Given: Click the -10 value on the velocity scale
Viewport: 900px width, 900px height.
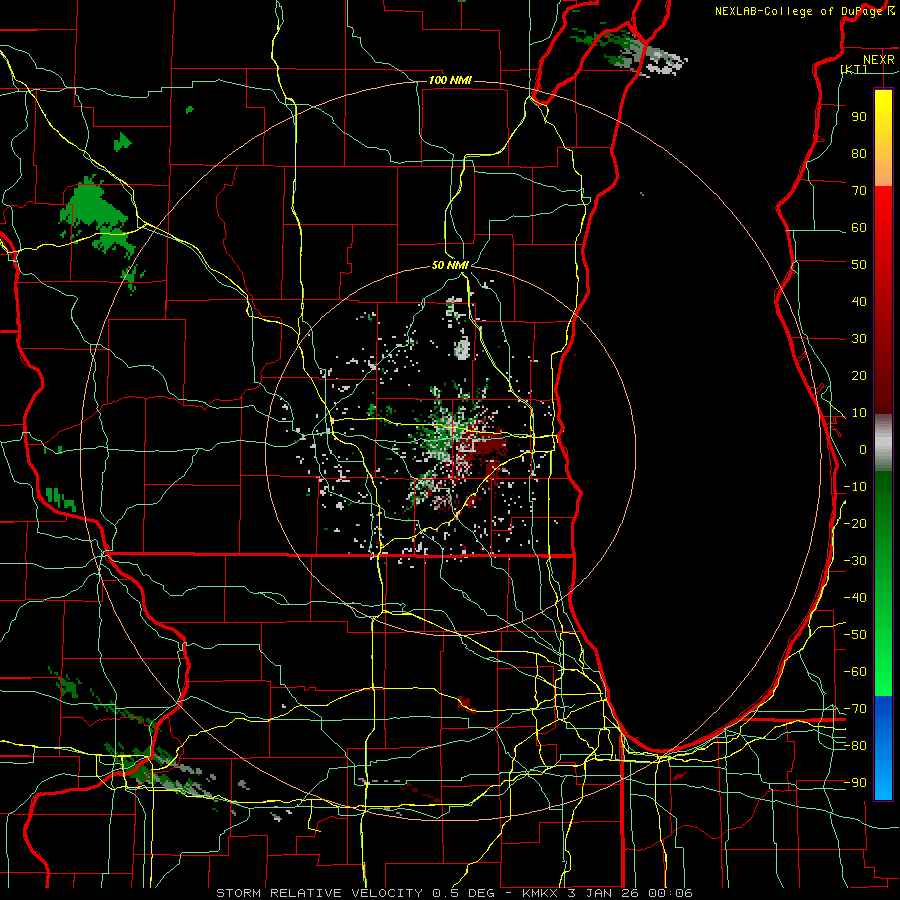Looking at the screenshot, I should [x=855, y=487].
